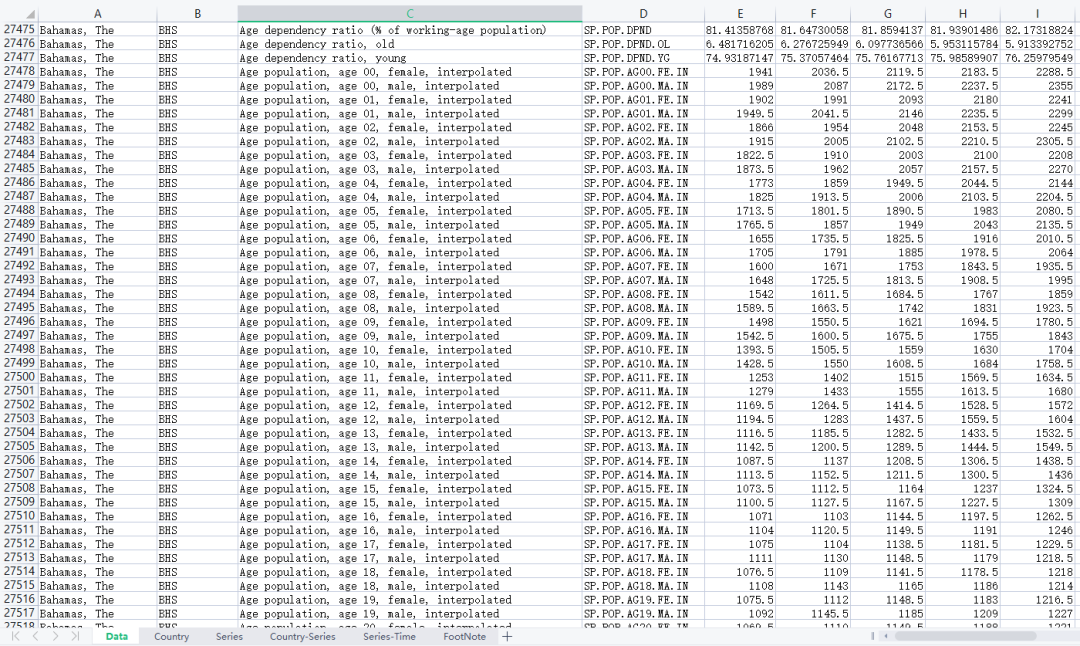
Task: Click value 1145.5 in row 27517
Action: click(813, 613)
